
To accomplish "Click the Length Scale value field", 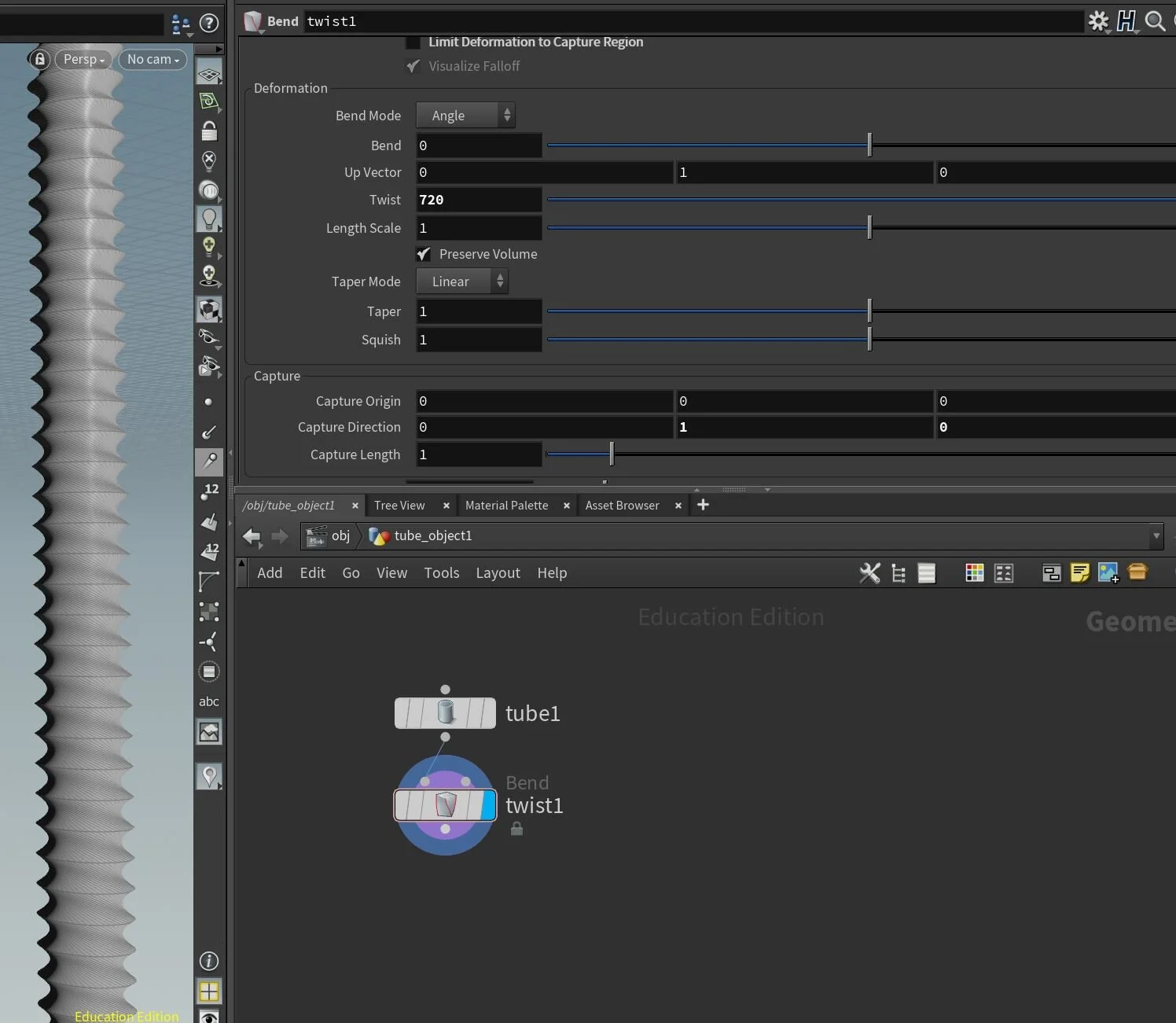I will 479,228.
